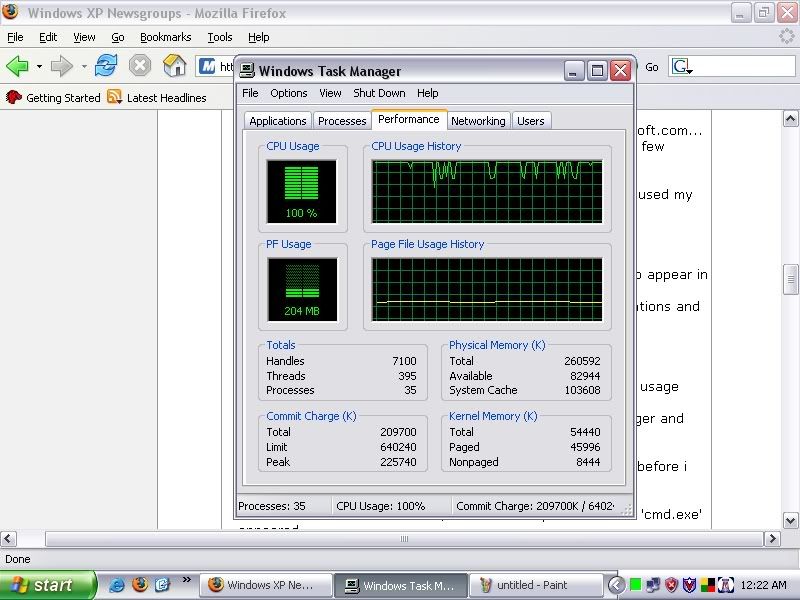Click Firefox vertical scrollbar up arrow
Image resolution: width=800 pixels, height=600 pixels.
(790, 119)
